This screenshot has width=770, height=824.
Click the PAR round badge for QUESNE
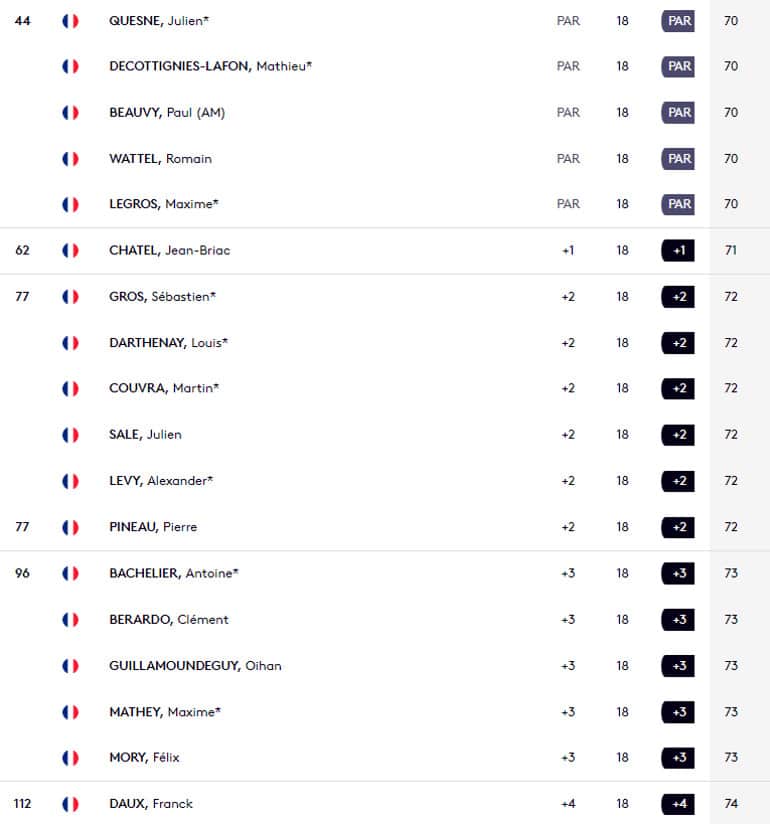tap(677, 21)
